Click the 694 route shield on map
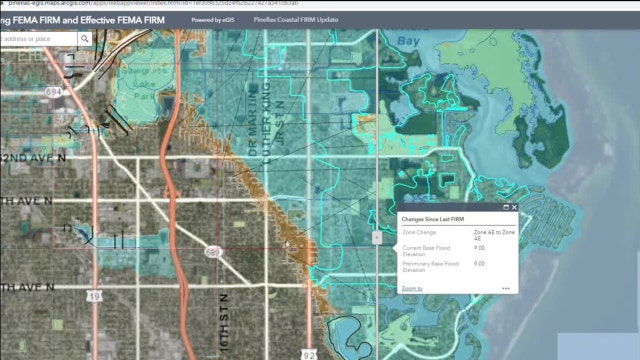Viewport: 640px width, 360px height. (53, 92)
